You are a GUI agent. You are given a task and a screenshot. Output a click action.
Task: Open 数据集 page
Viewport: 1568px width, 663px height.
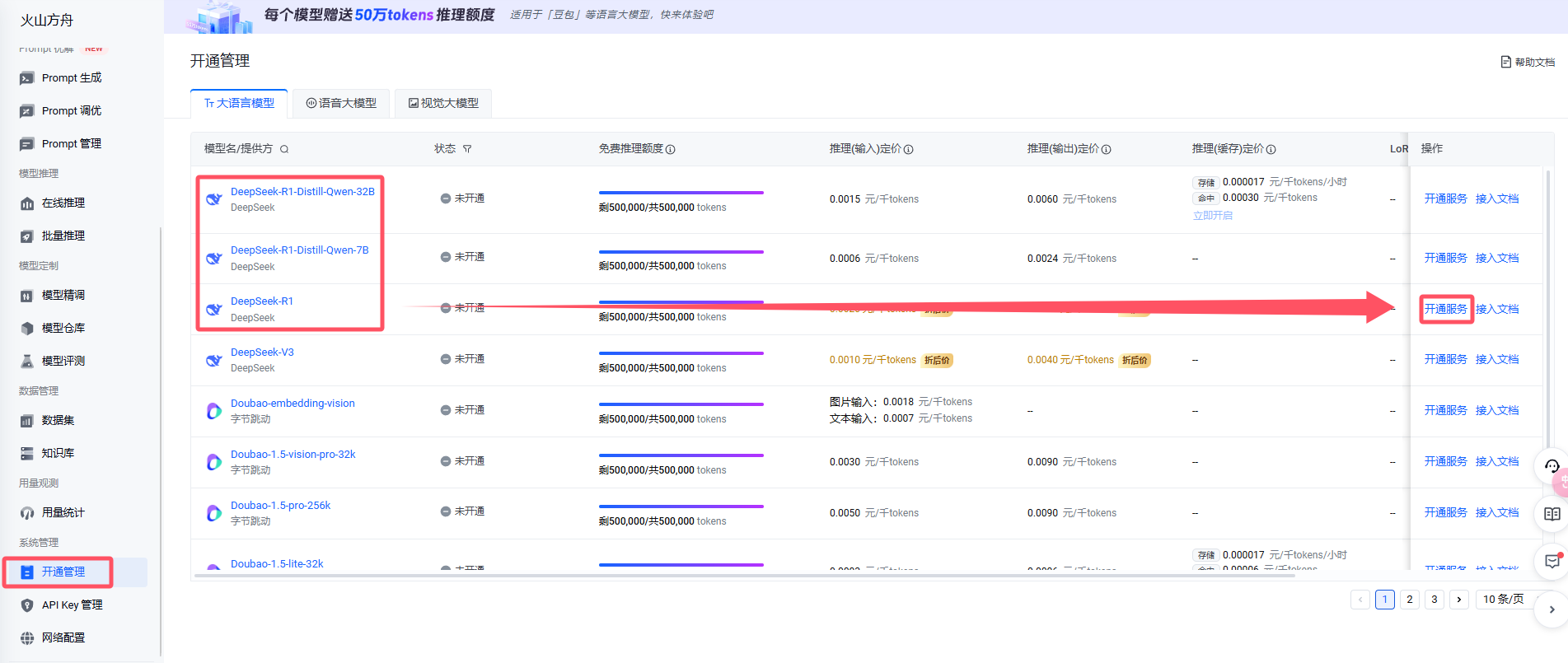click(58, 420)
